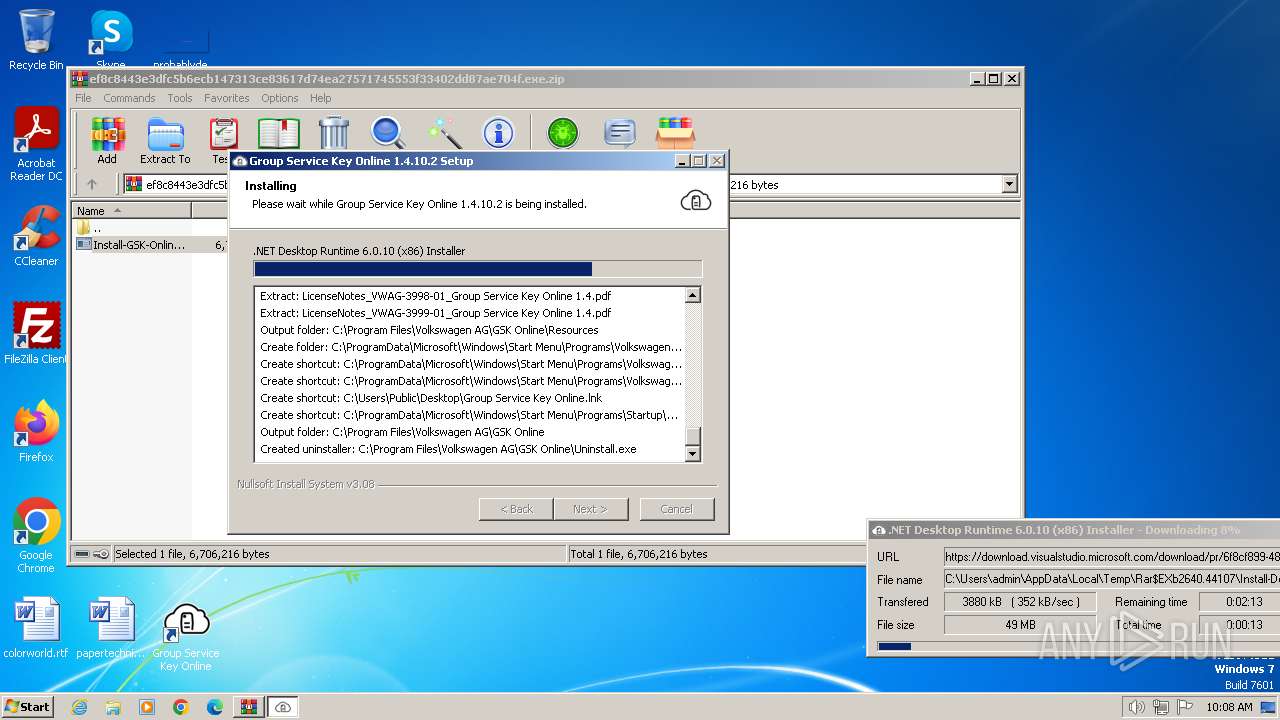Expand the WinRAR address path dropdown
Screen dimensions: 1280x720
pyautogui.click(x=1009, y=184)
